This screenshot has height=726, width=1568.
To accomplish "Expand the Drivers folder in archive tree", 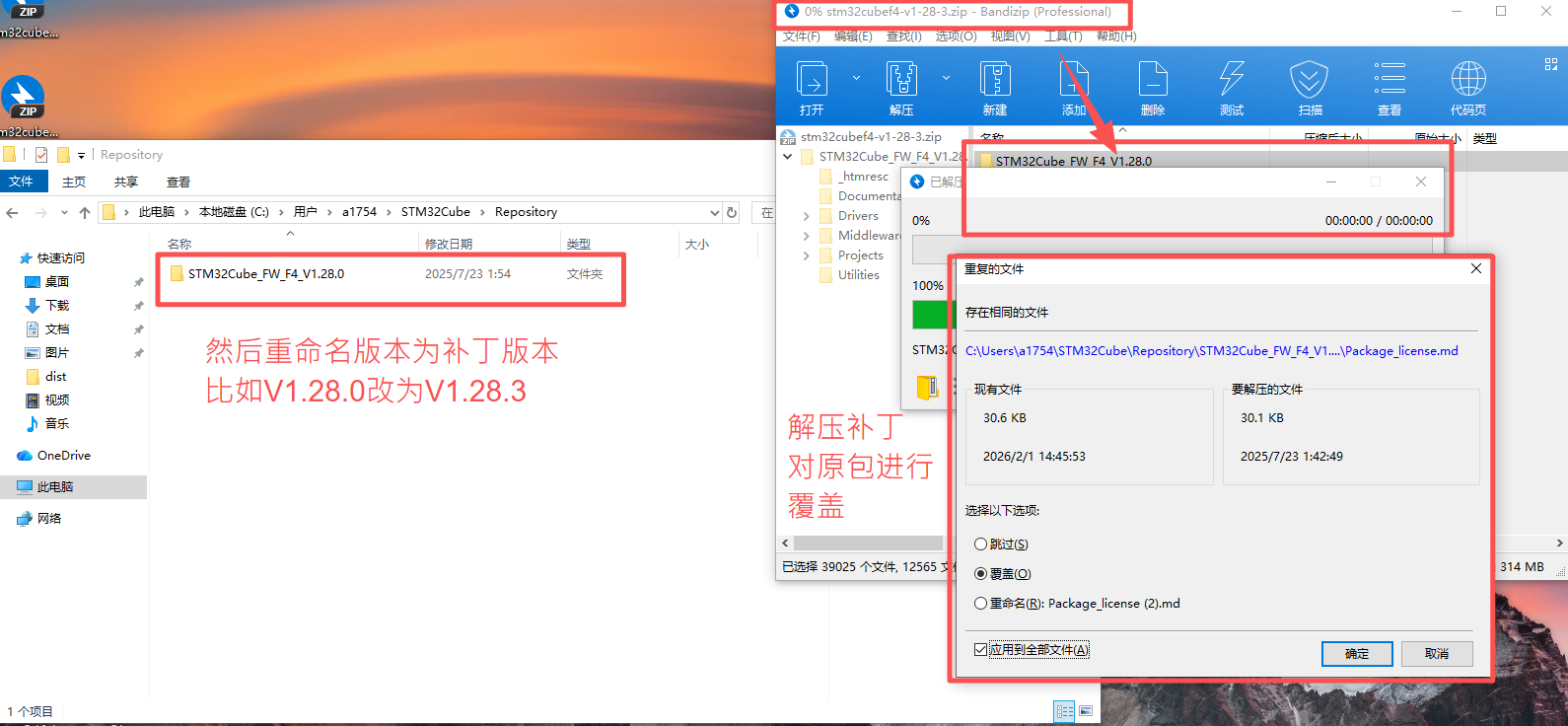I will pyautogui.click(x=807, y=216).
